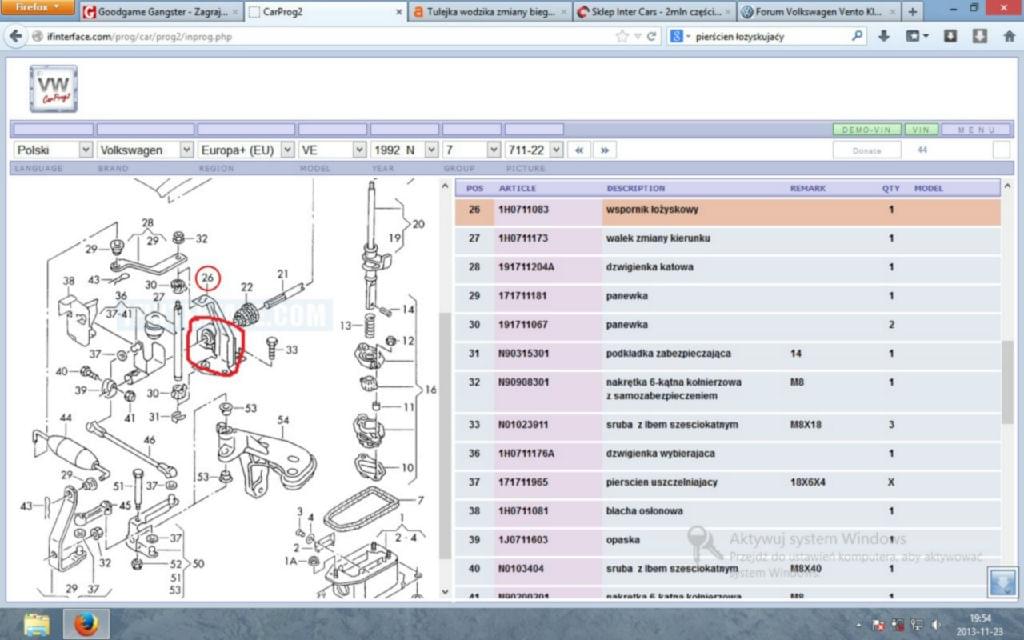Click description 'dzwigienka wybierajaca'

[x=660, y=453]
